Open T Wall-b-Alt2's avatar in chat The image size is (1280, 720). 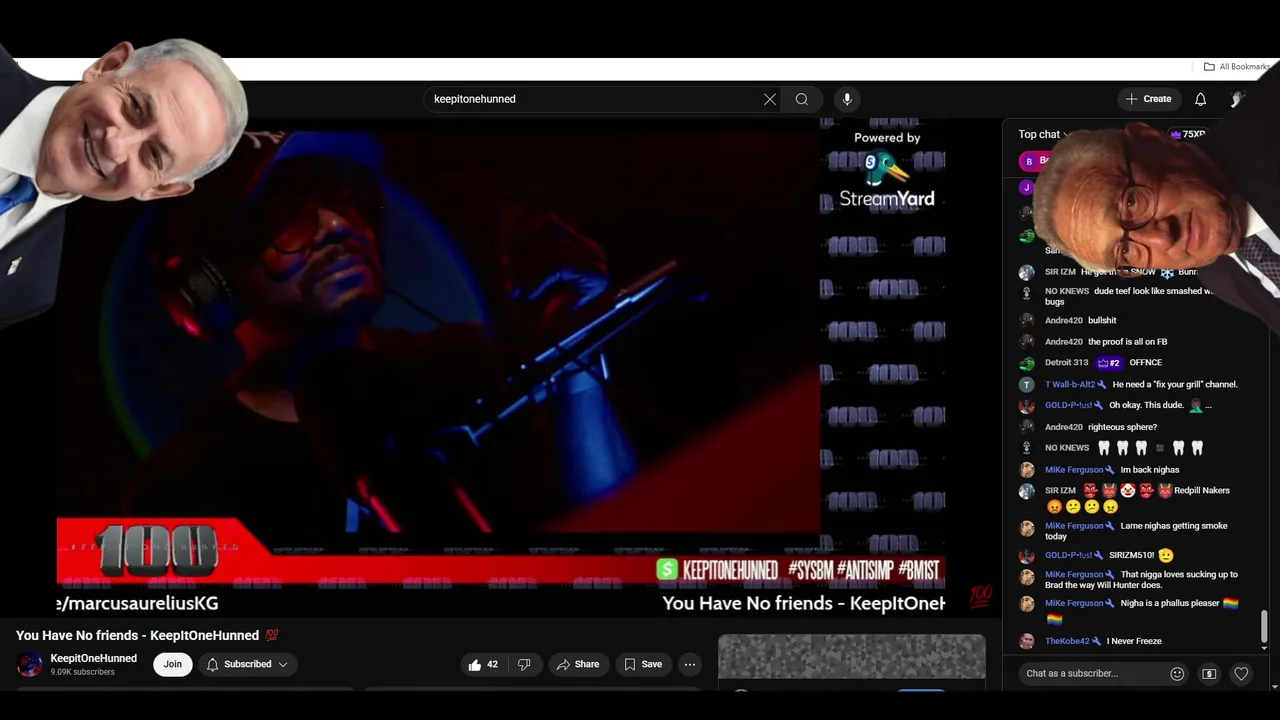(1027, 385)
